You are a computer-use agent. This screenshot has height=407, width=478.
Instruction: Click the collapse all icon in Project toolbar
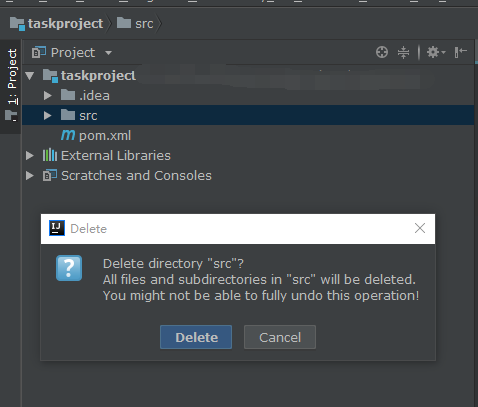(403, 52)
